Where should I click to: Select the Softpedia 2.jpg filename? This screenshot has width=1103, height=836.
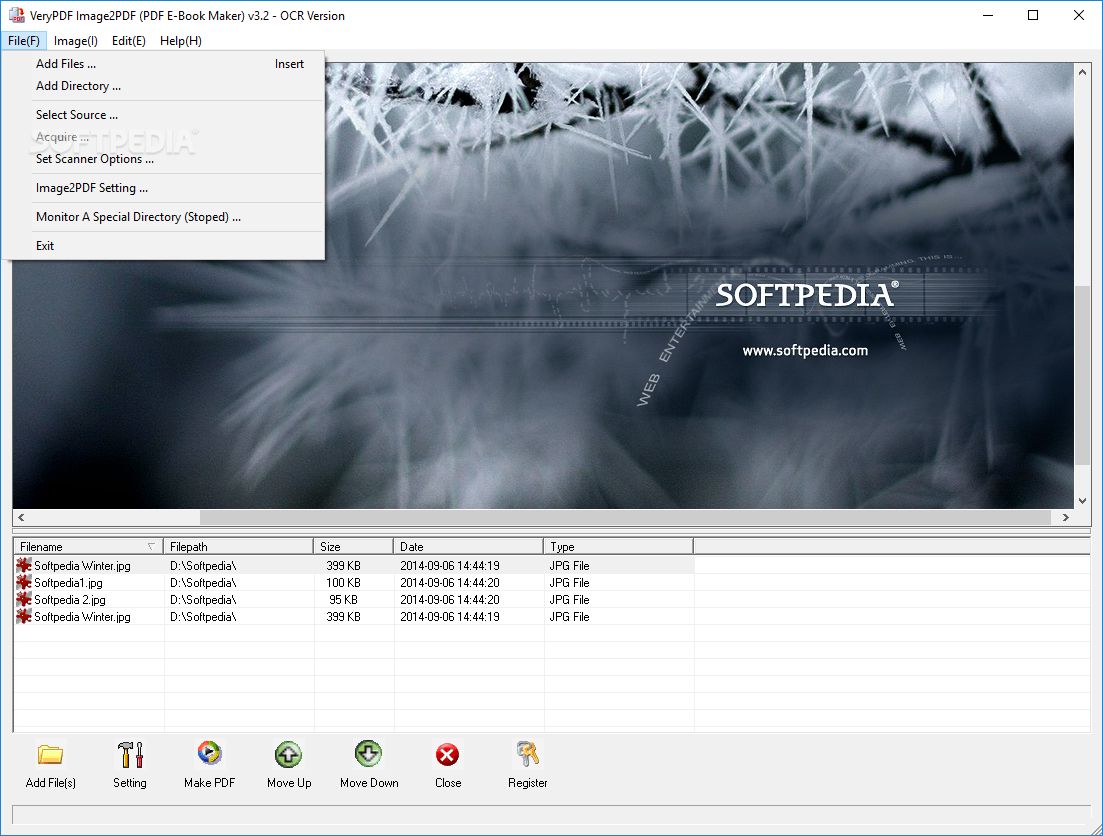[70, 600]
